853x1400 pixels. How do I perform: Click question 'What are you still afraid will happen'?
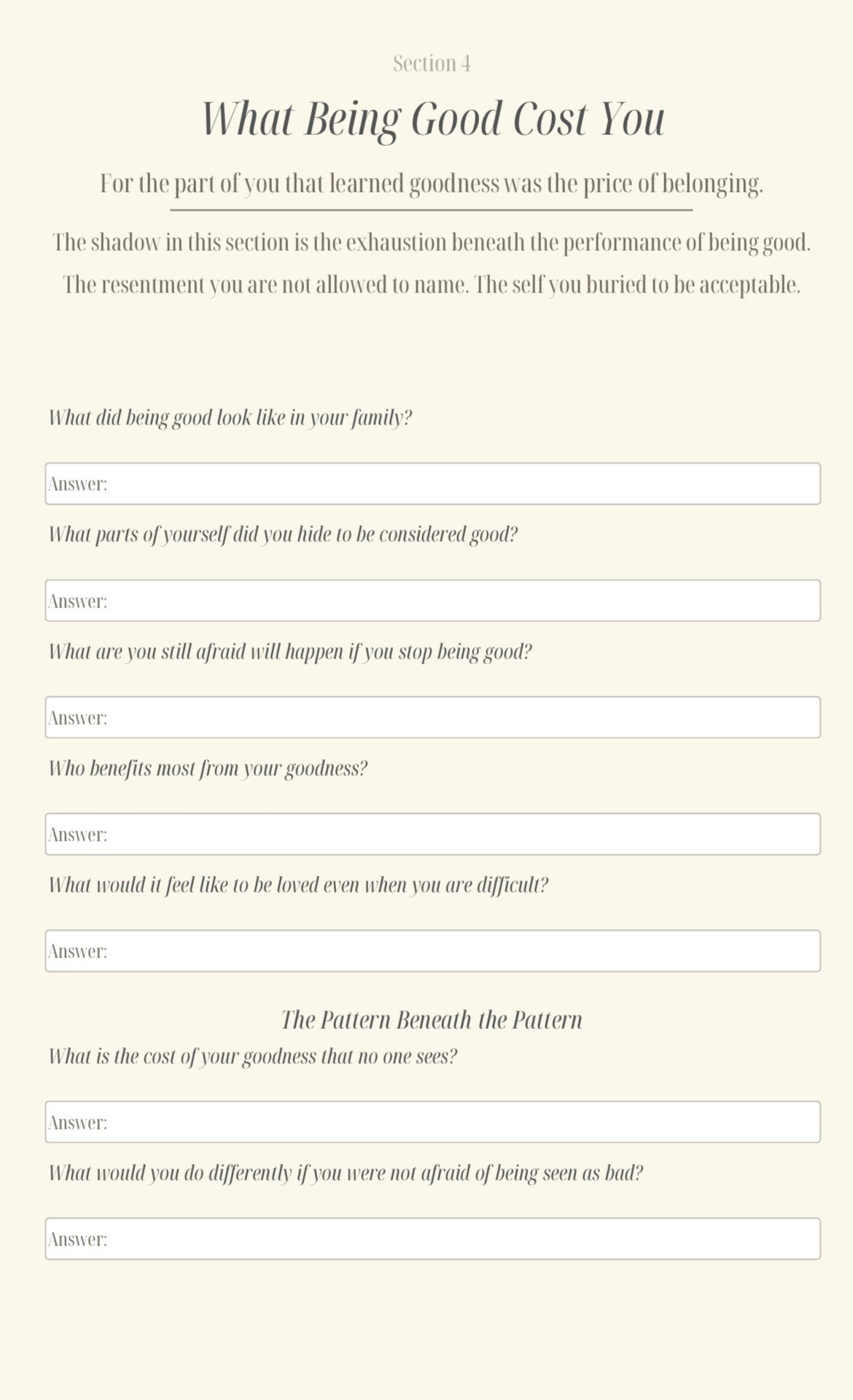(290, 652)
